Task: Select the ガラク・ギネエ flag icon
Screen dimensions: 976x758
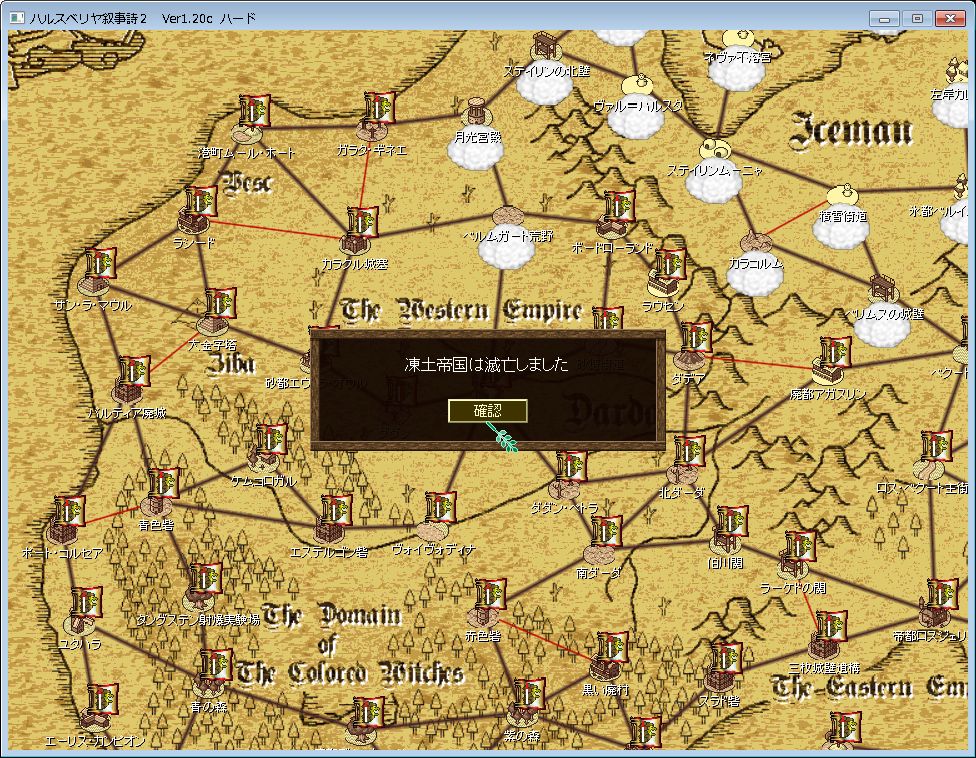Action: pos(379,108)
